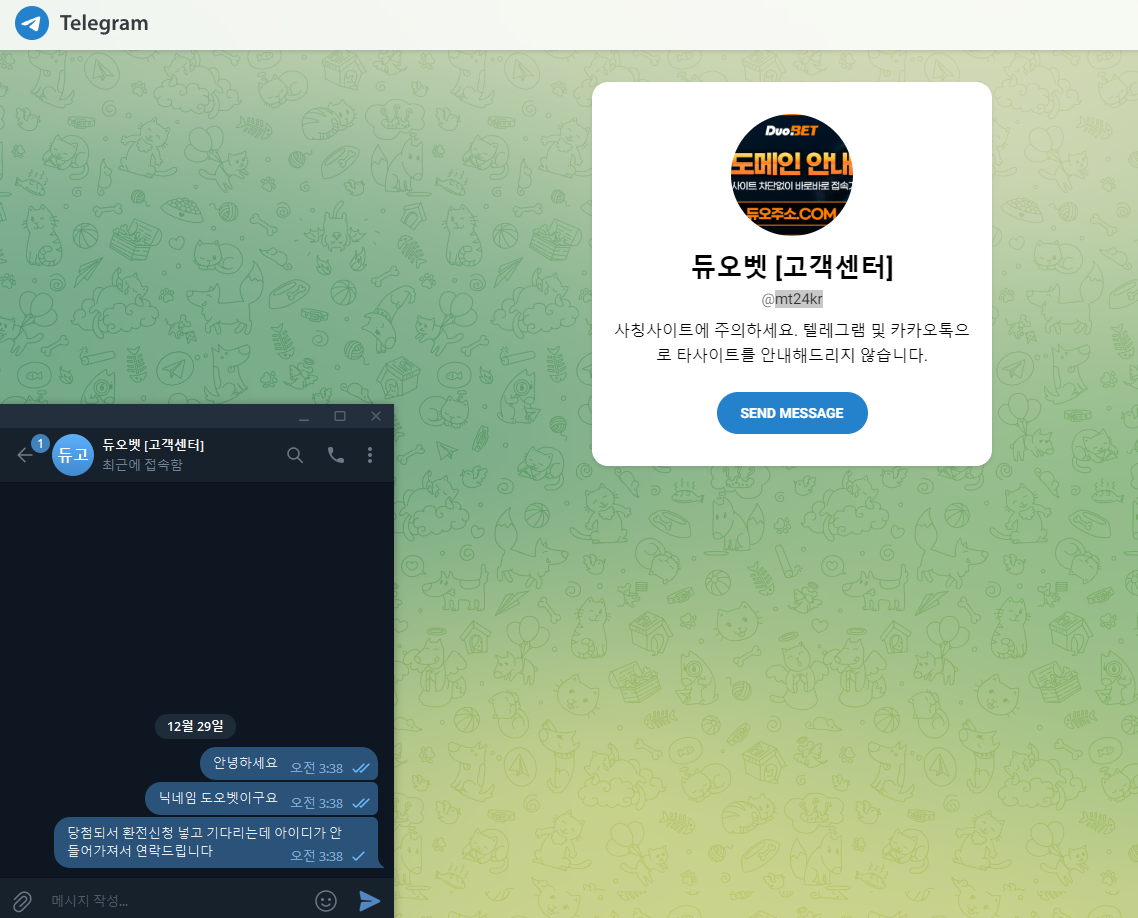Start a voice call from the chat header
1138x918 pixels.
click(x=334, y=455)
